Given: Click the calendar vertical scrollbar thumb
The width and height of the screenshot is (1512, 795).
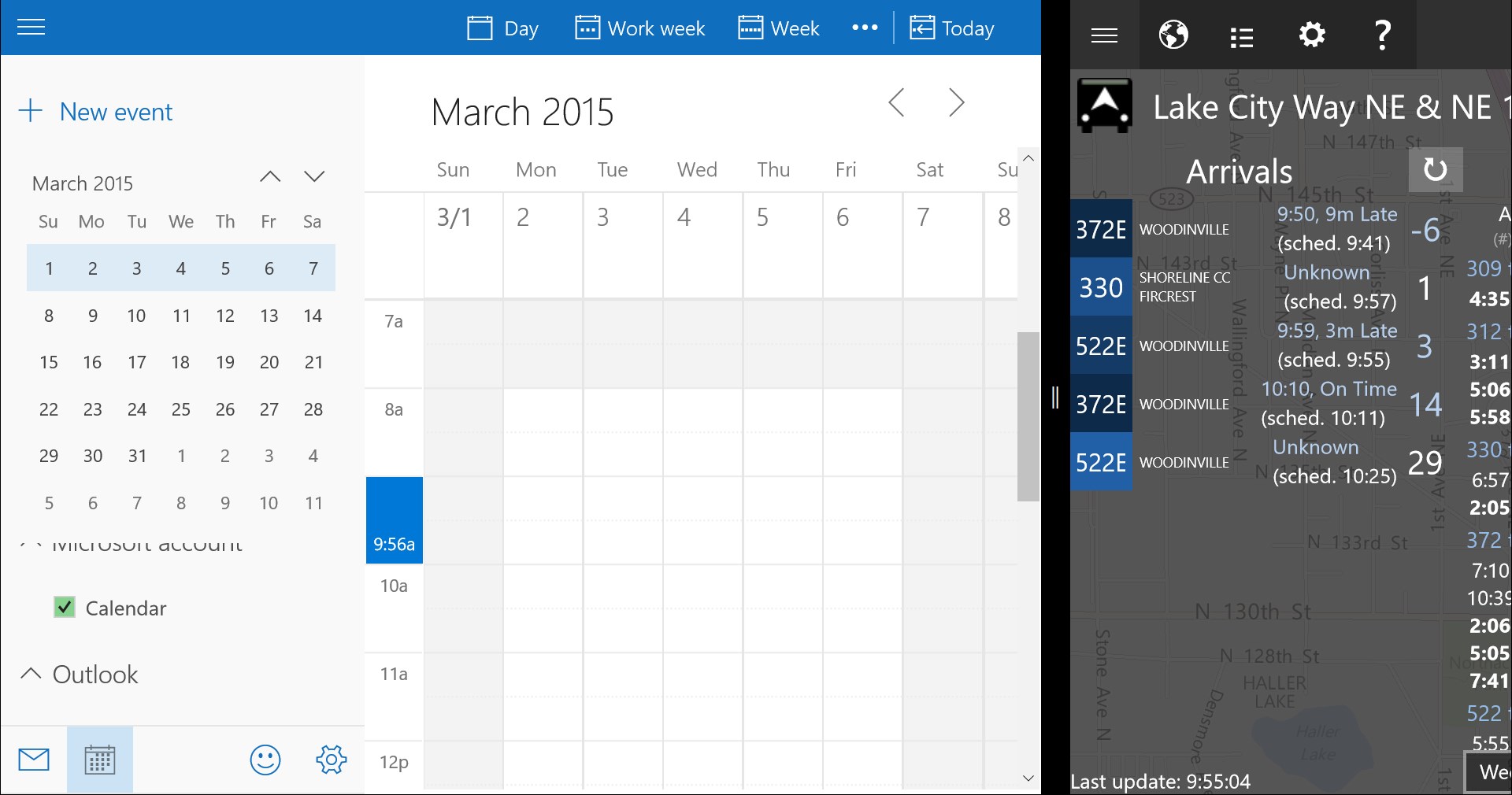Looking at the screenshot, I should click(x=1028, y=416).
